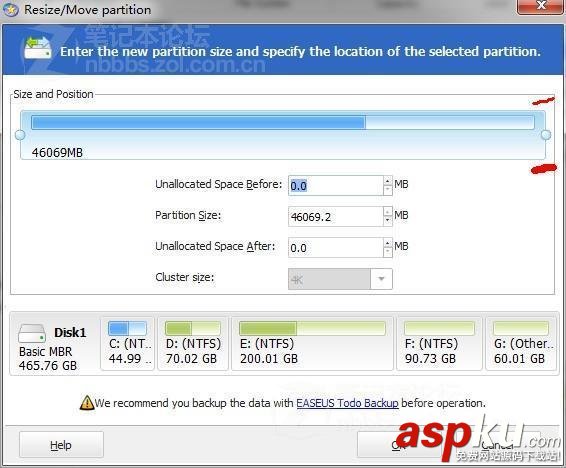The image size is (566, 468).
Task: Select the F: (NTFS) 90.73 GB partition
Action: 439,343
